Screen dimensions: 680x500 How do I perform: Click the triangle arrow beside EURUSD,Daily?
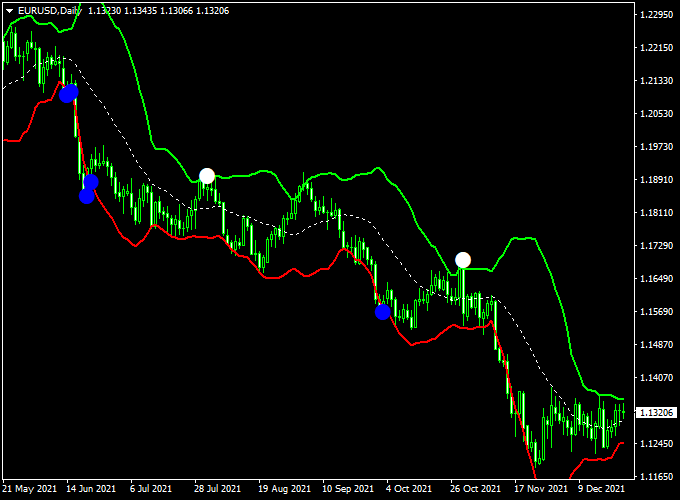tap(9, 11)
